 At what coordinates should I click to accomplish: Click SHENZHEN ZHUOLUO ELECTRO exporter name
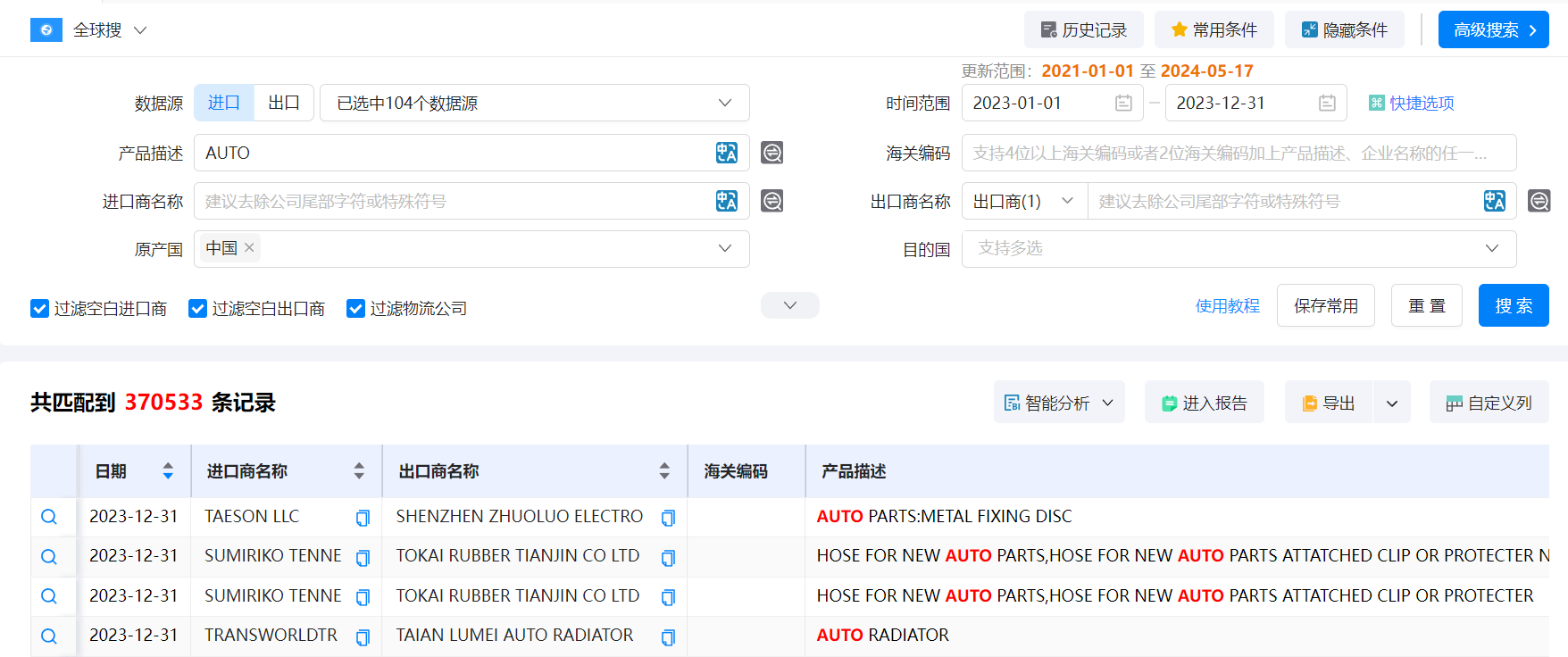coord(520,516)
